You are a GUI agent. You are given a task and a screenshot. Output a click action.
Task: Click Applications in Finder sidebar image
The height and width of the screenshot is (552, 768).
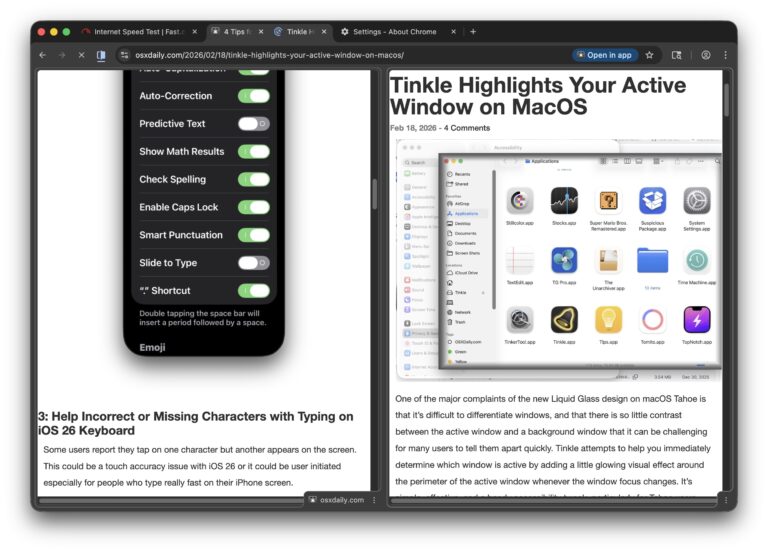click(466, 214)
